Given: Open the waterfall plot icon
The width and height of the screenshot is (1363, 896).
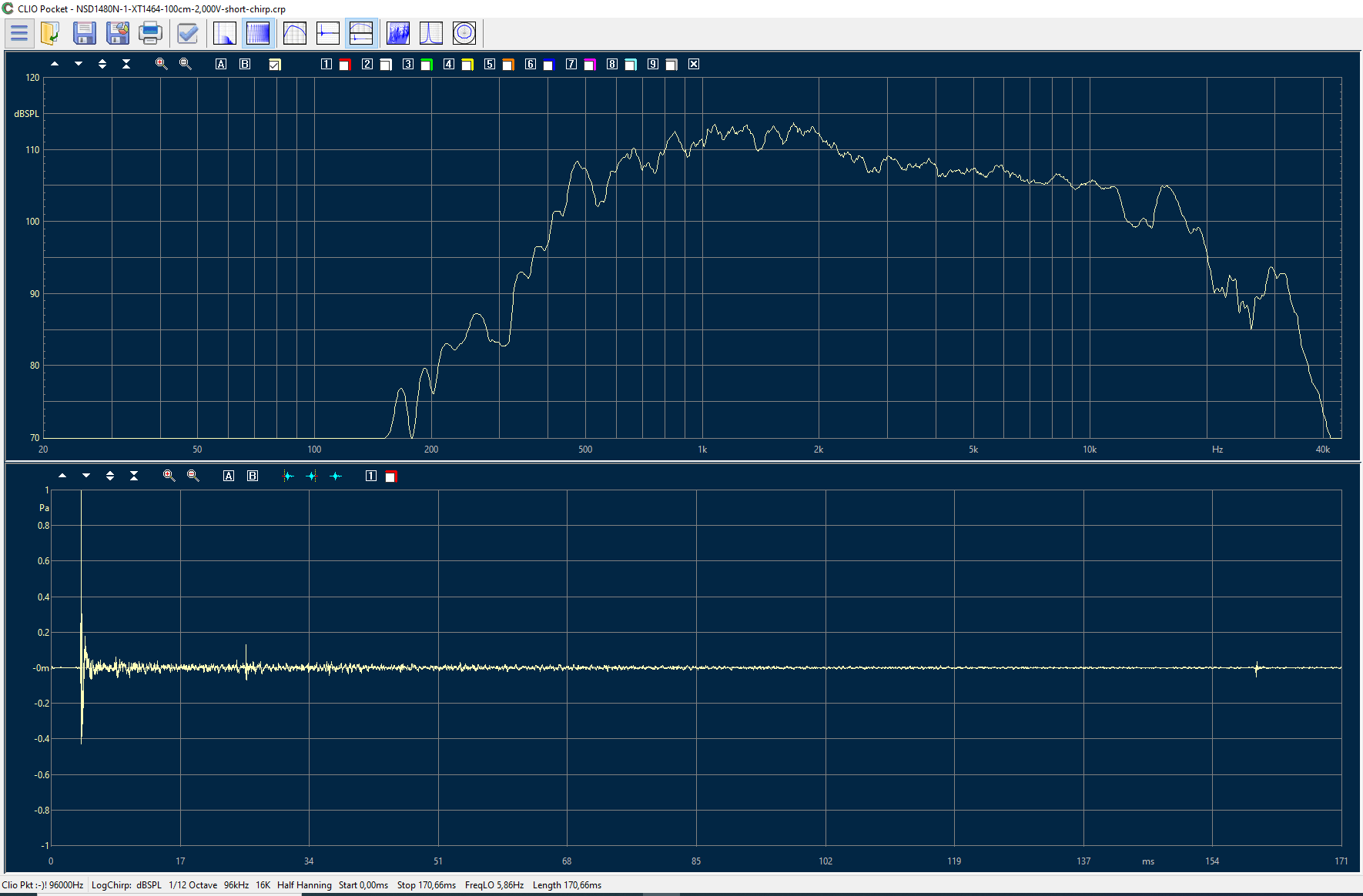Looking at the screenshot, I should [398, 33].
